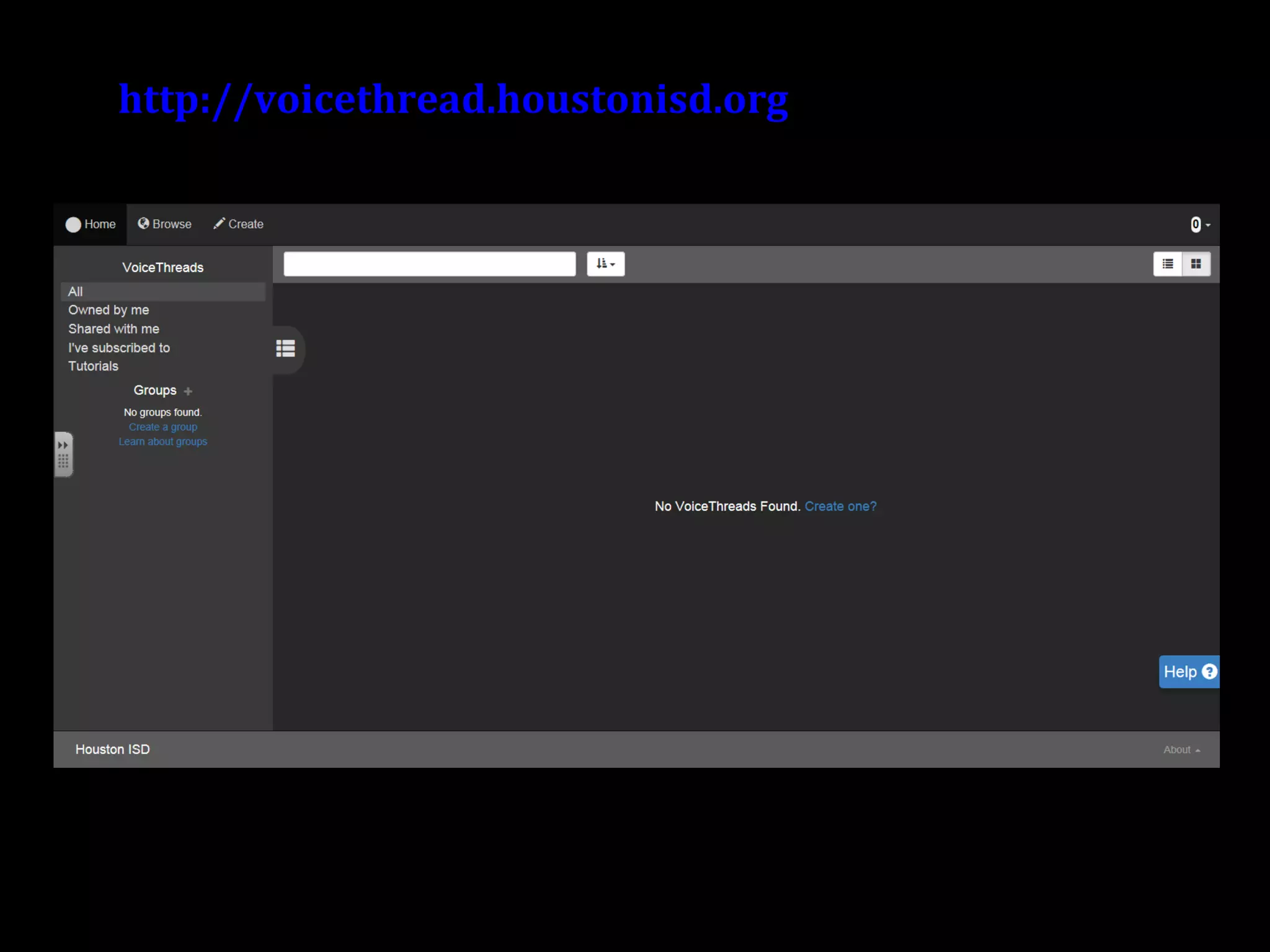1270x952 pixels.
Task: Open the Tutorials section
Action: click(93, 366)
